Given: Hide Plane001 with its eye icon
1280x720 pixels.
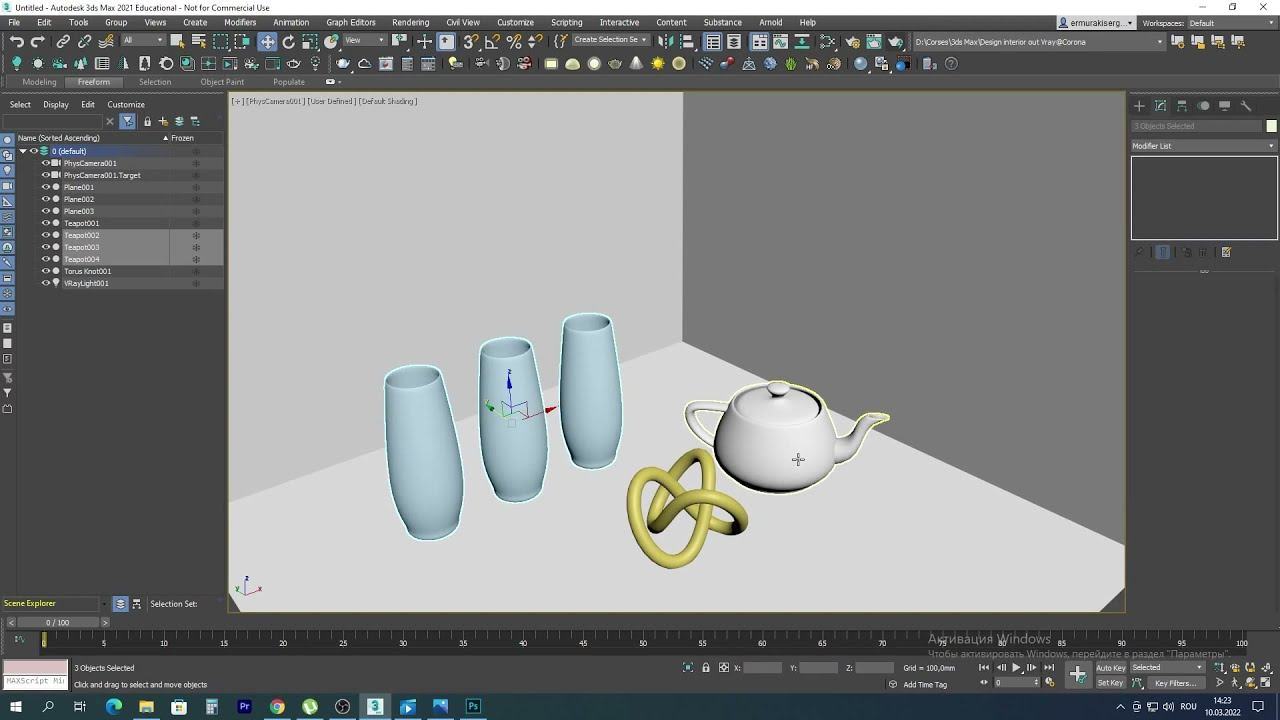Looking at the screenshot, I should (x=45, y=187).
